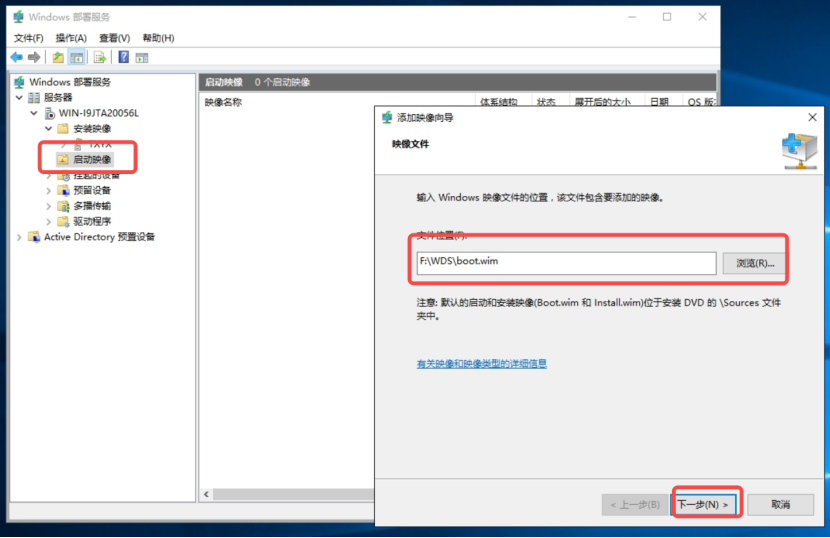
Task: Click the blue Back arrow in the toolbar
Action: pos(16,57)
